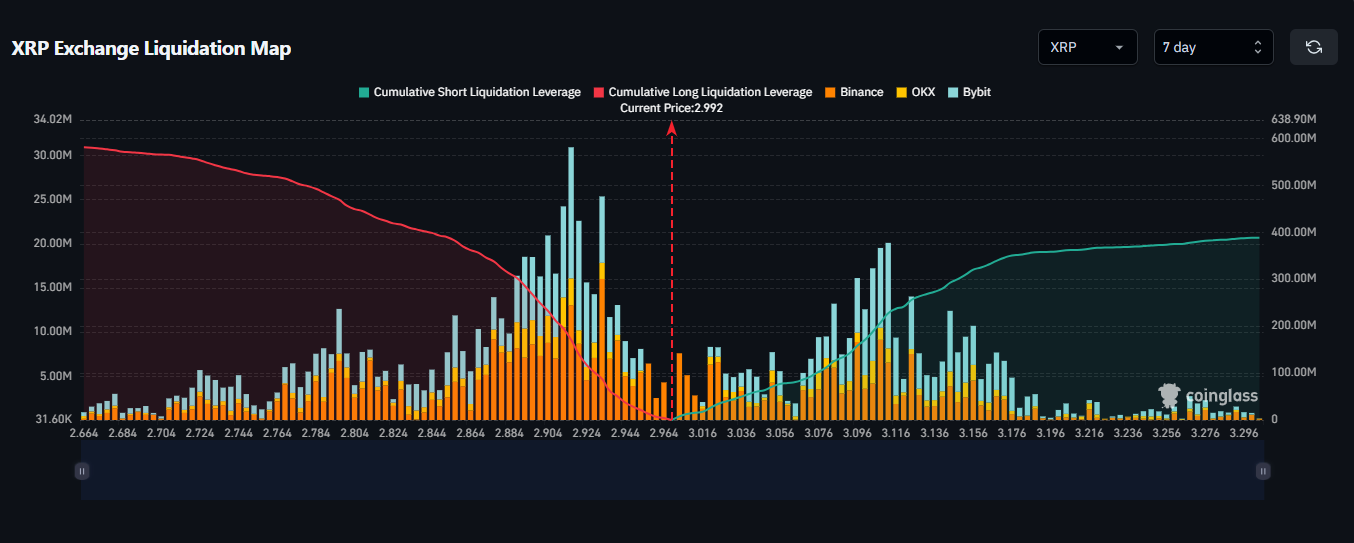Open the 7 day period selector
Image resolution: width=1354 pixels, height=543 pixels.
tap(1214, 47)
